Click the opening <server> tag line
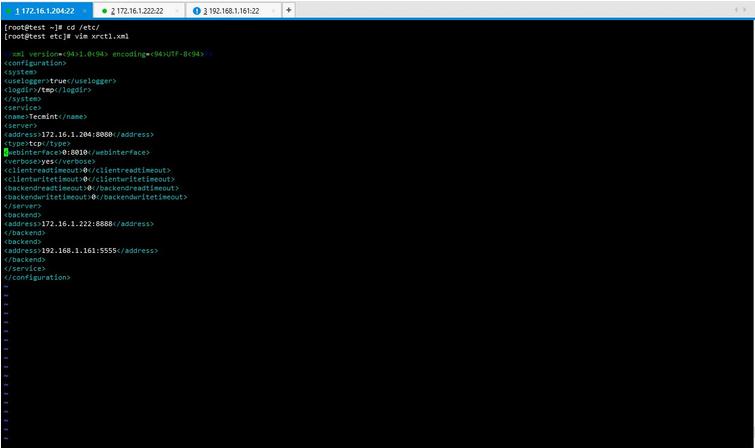This screenshot has height=448, width=755. 20,126
